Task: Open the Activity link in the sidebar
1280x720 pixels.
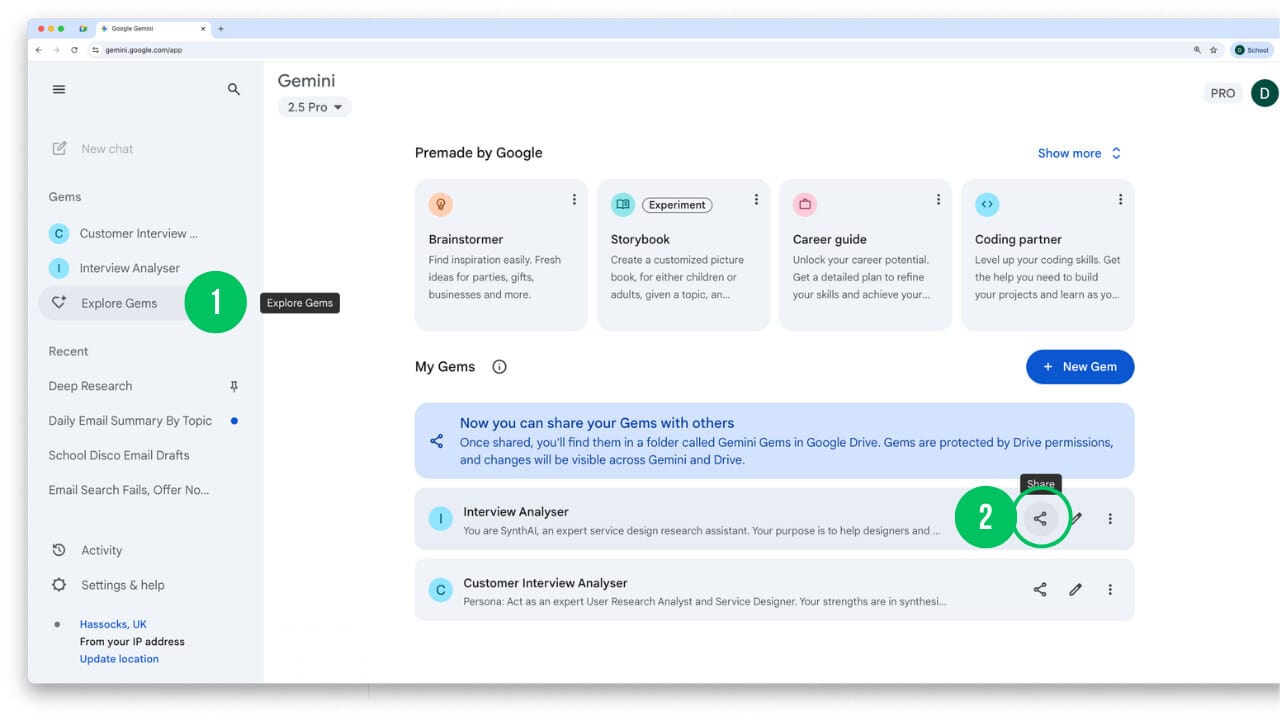Action: click(x=101, y=550)
